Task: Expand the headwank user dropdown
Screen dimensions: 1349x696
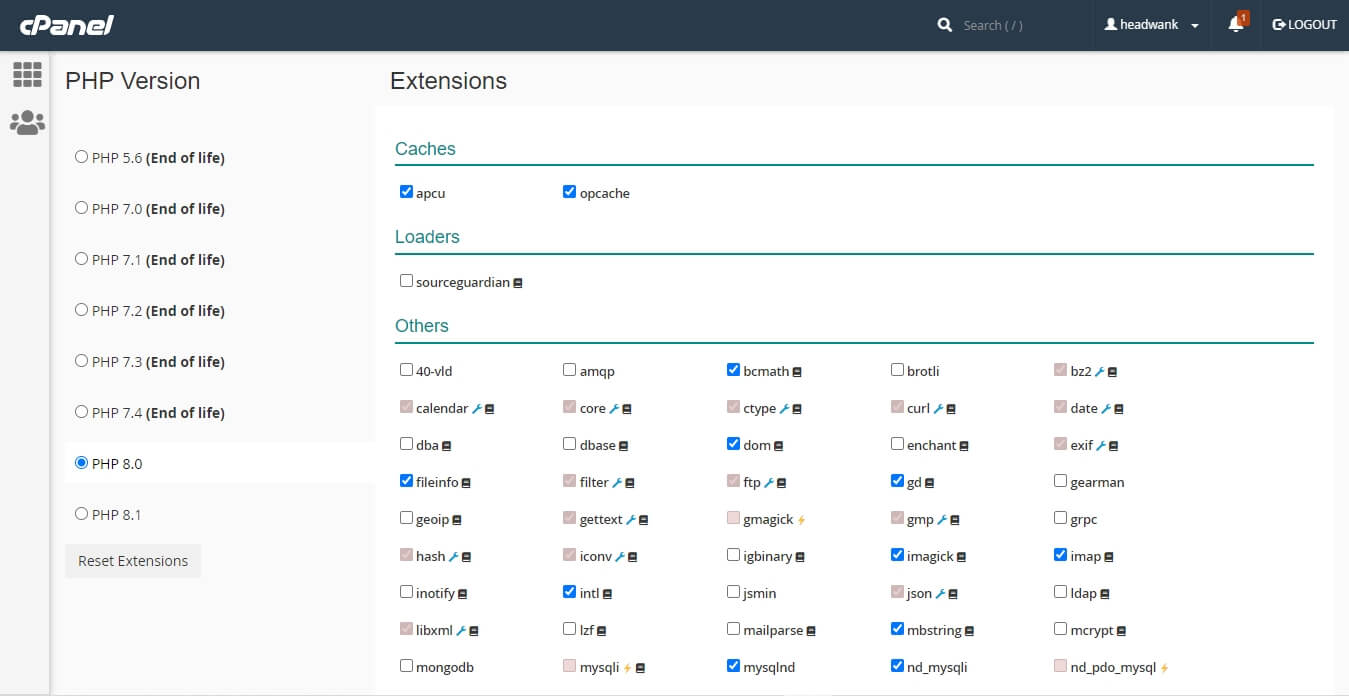Action: click(1152, 25)
